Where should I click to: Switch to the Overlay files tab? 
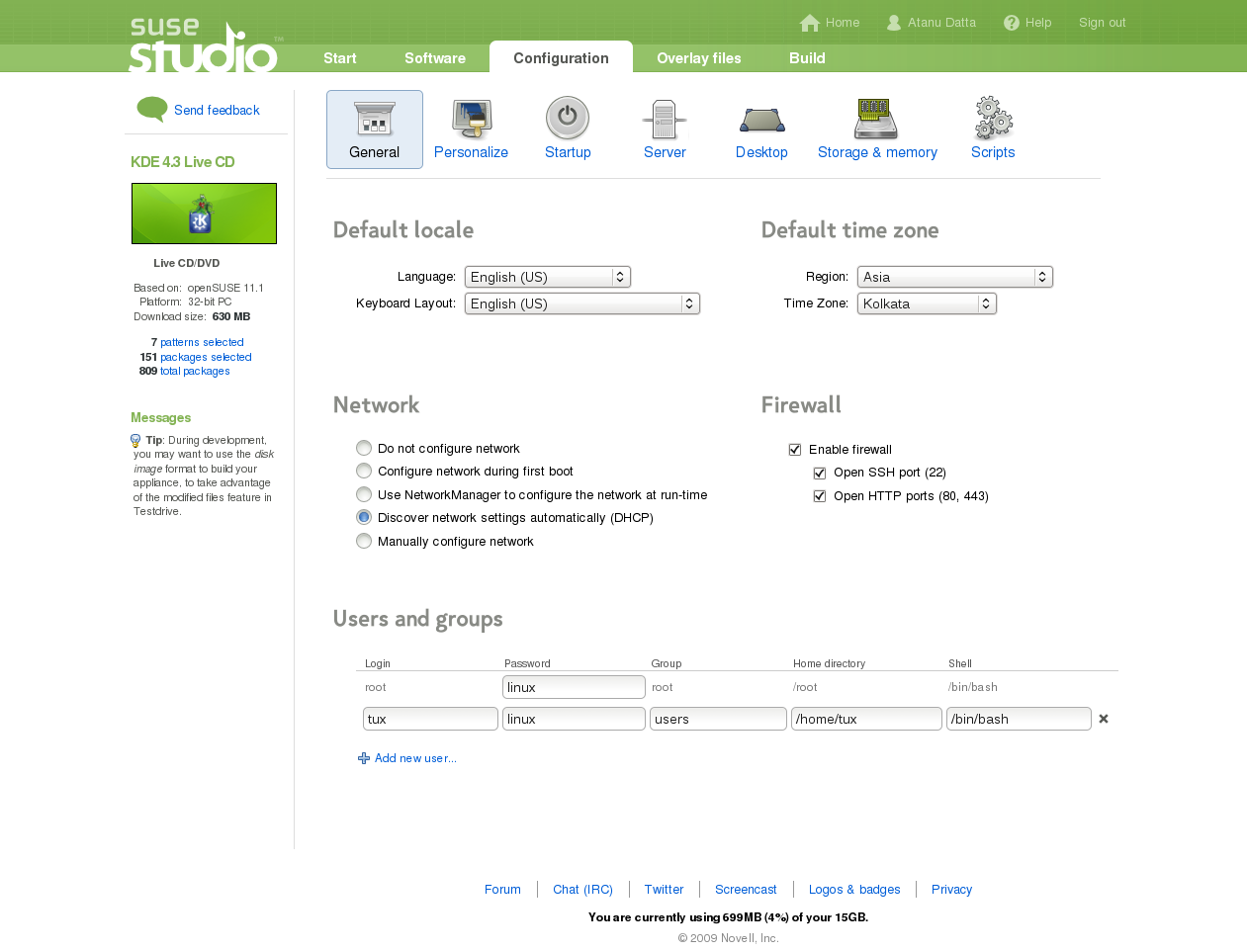click(x=699, y=58)
